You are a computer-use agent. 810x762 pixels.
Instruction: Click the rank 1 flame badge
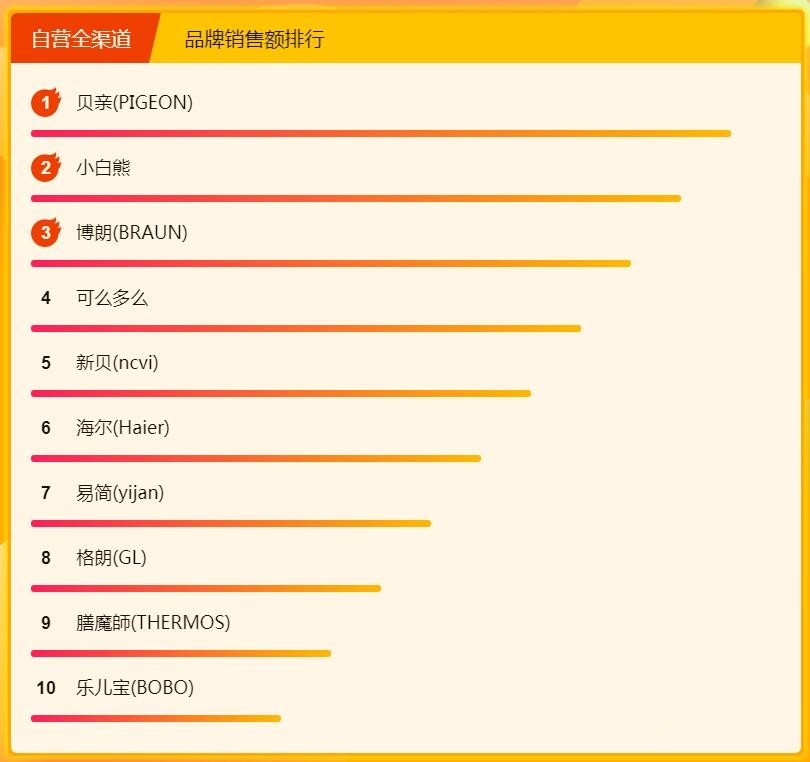pos(46,102)
